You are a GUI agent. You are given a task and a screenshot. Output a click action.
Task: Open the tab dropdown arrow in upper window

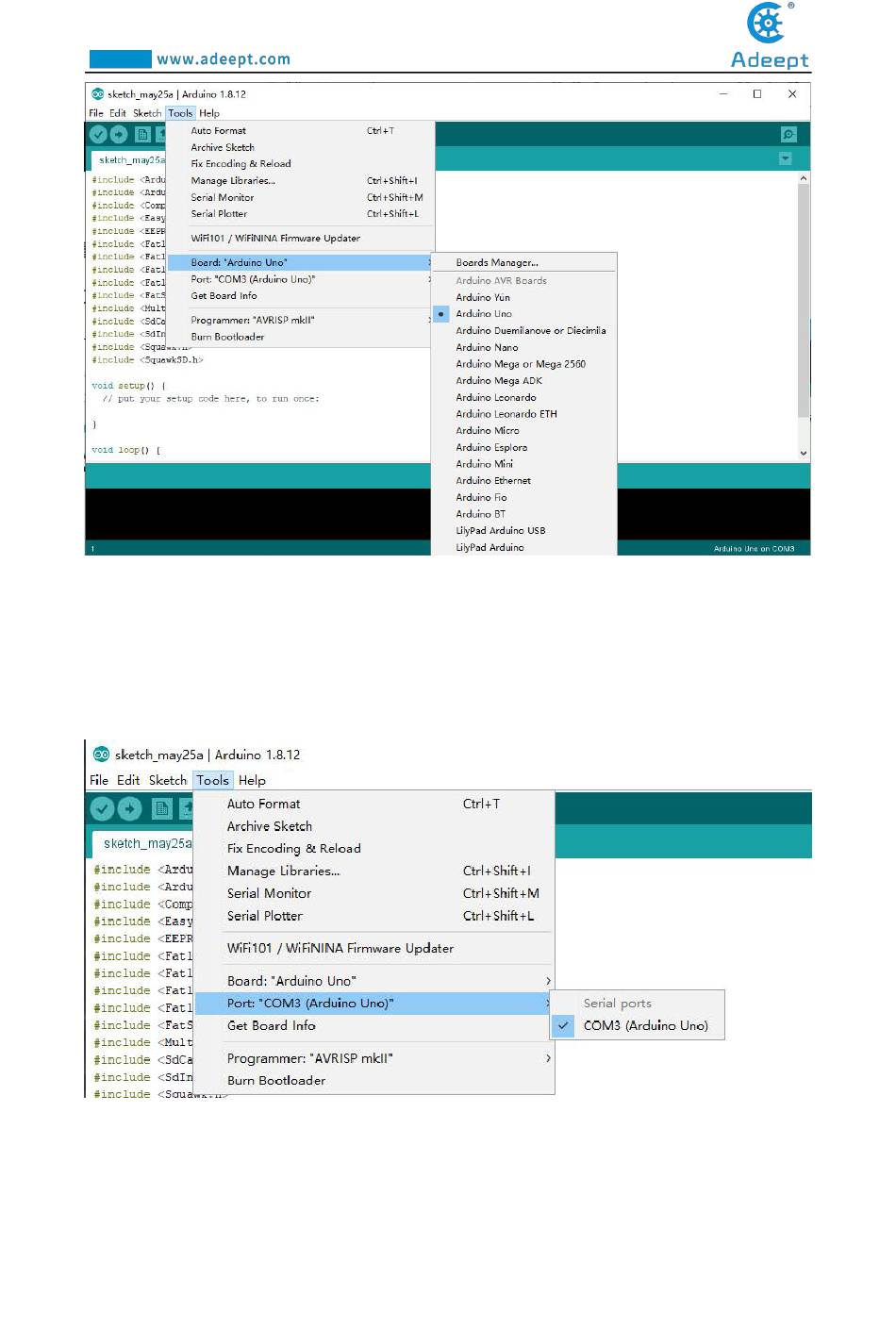[785, 159]
